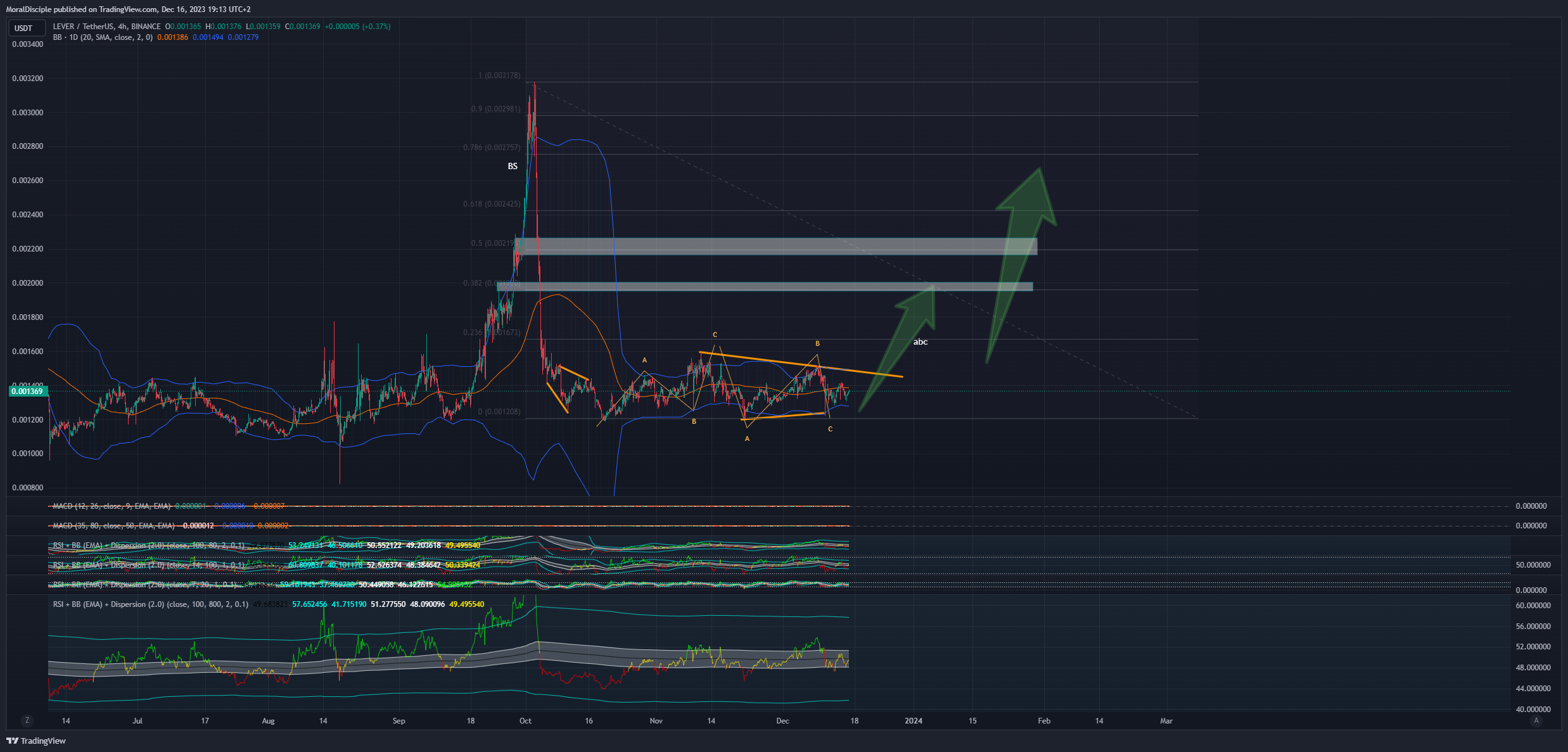Screen dimensions: 1568x752
Task: Select the RSI + BB legend with 100, 800 settings
Action: pyautogui.click(x=151, y=604)
